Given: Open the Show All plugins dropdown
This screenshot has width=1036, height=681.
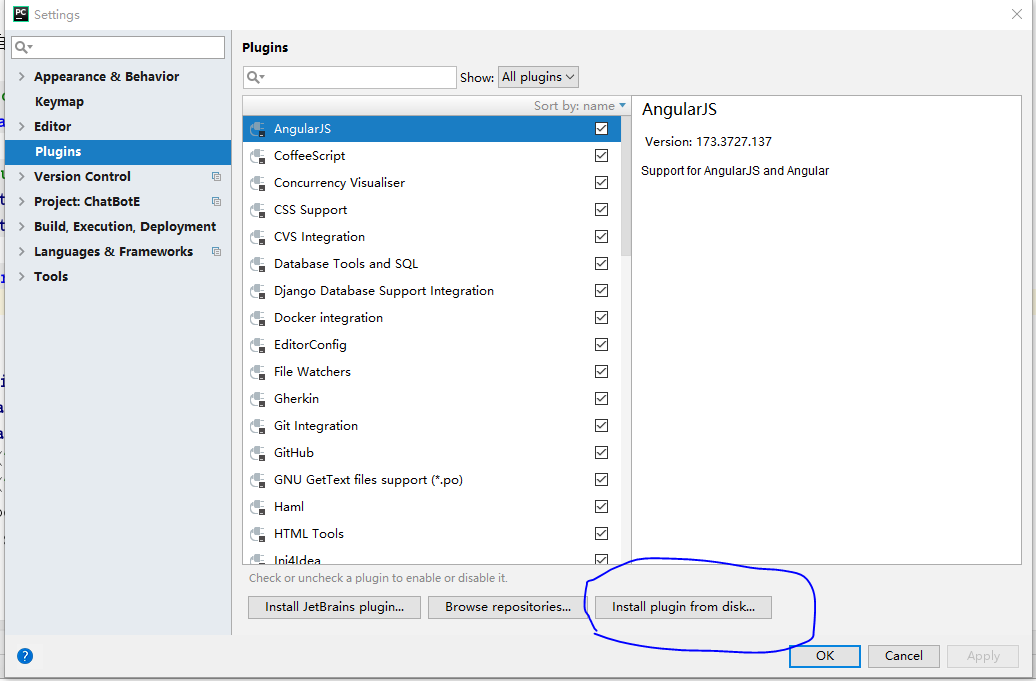Looking at the screenshot, I should [x=538, y=77].
